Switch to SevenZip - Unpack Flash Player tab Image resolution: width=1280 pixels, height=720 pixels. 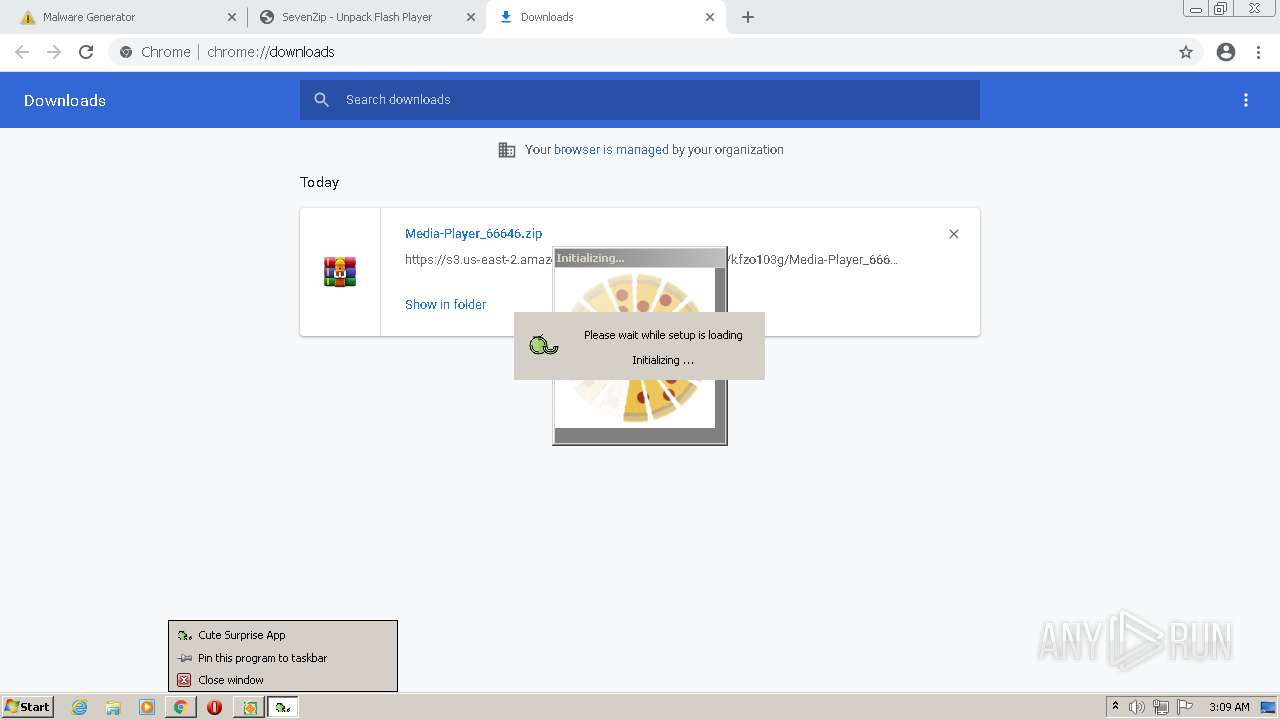point(366,17)
